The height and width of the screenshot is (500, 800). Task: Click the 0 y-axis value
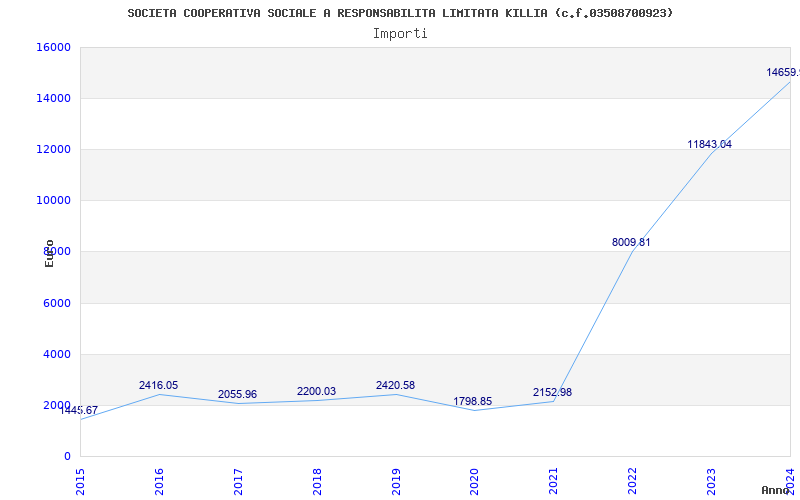tap(67, 456)
